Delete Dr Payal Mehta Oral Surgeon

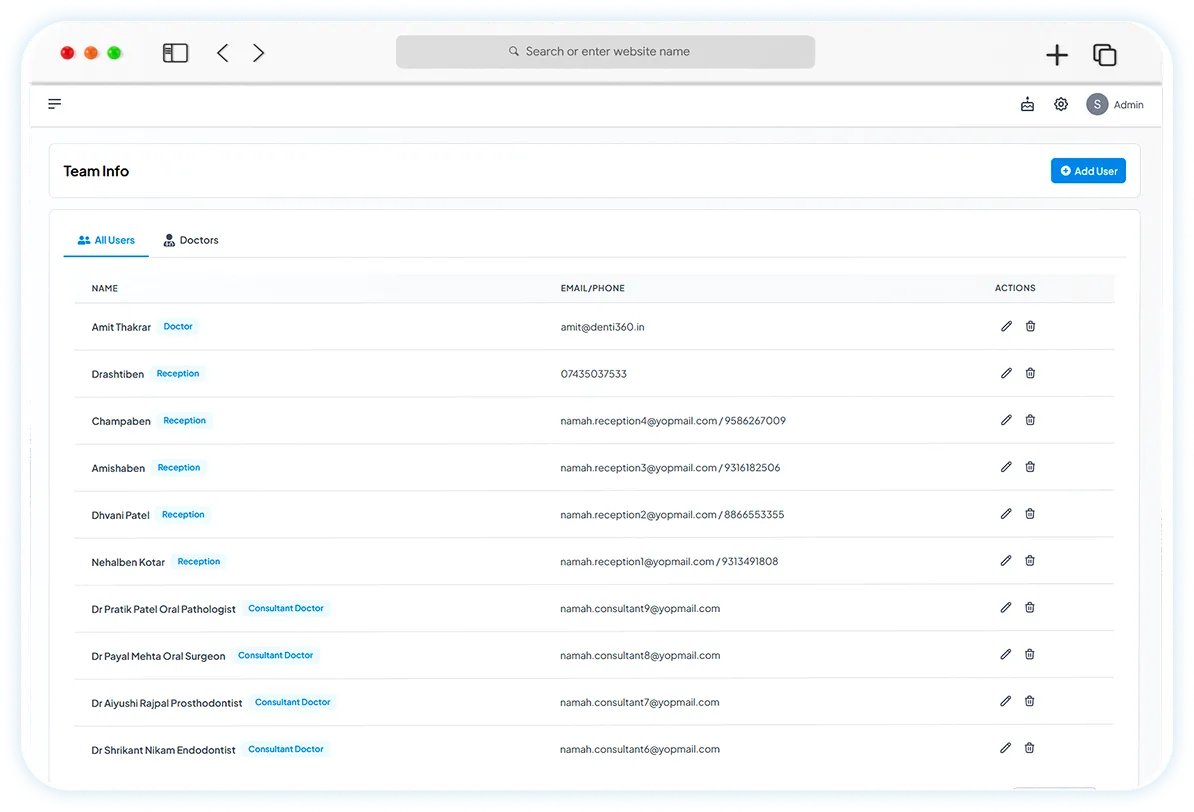pos(1030,654)
